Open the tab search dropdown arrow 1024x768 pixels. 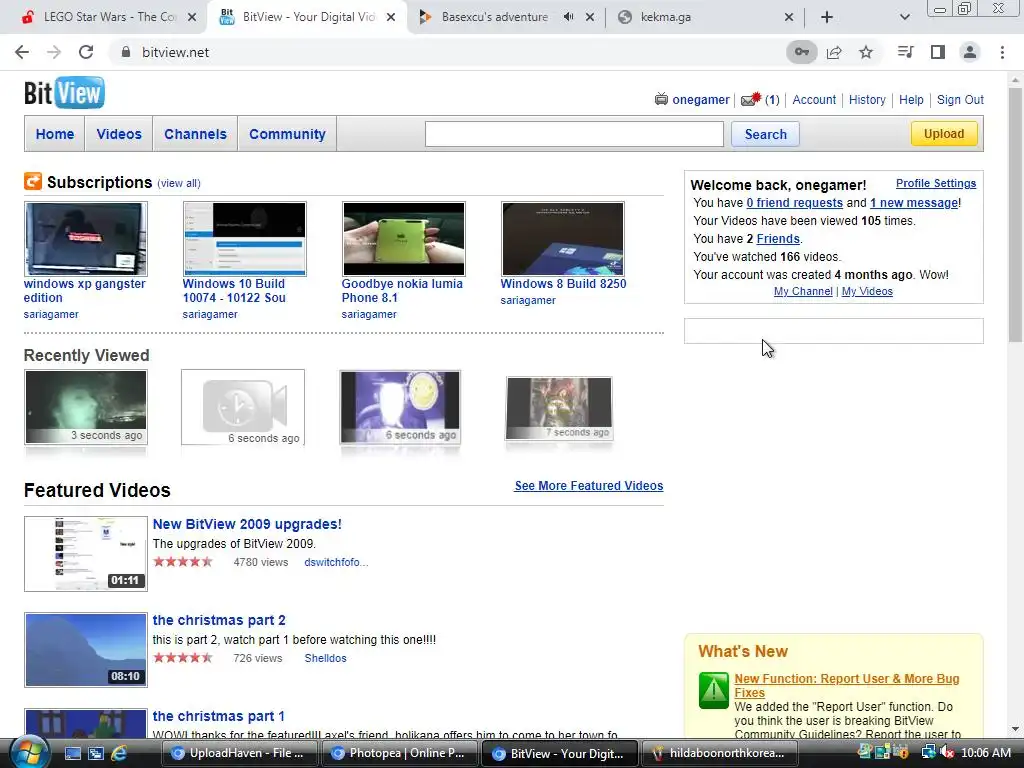pos(904,17)
